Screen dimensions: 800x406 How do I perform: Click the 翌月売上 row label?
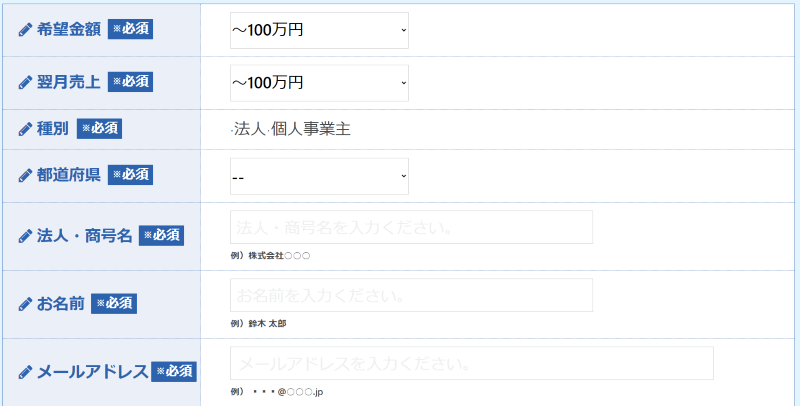pos(69,82)
